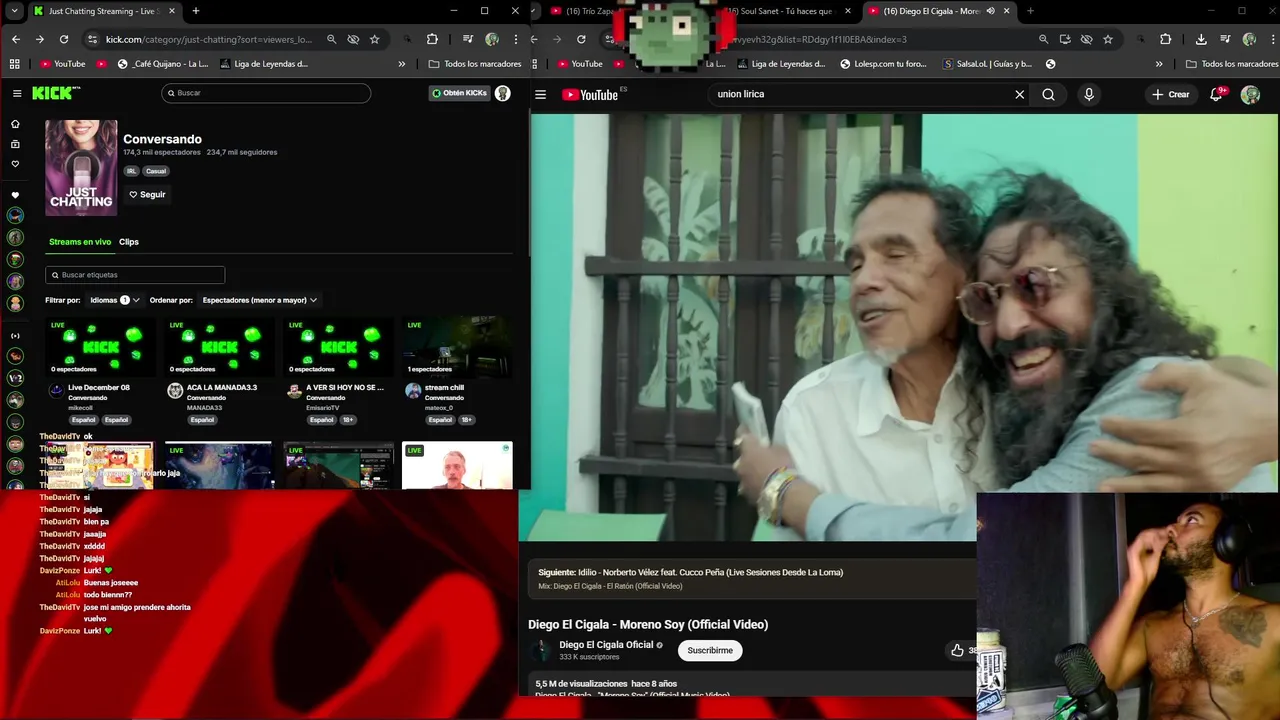Open YouTube account avatar
Image resolution: width=1280 pixels, height=720 pixels.
point(1250,95)
